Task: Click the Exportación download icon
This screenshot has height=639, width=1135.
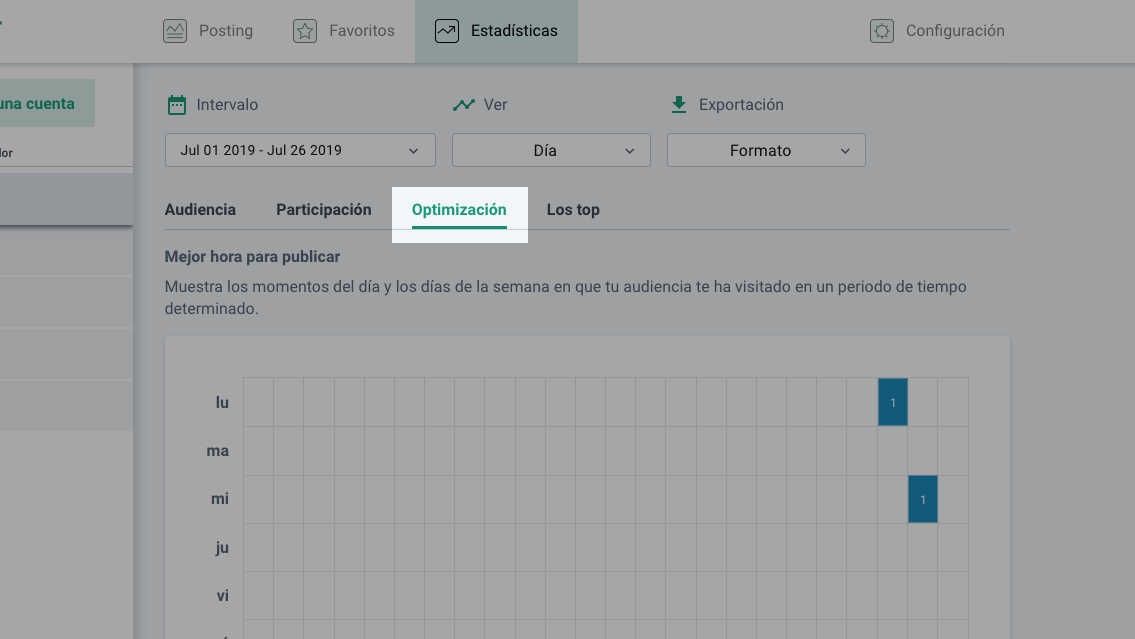Action: pyautogui.click(x=679, y=105)
